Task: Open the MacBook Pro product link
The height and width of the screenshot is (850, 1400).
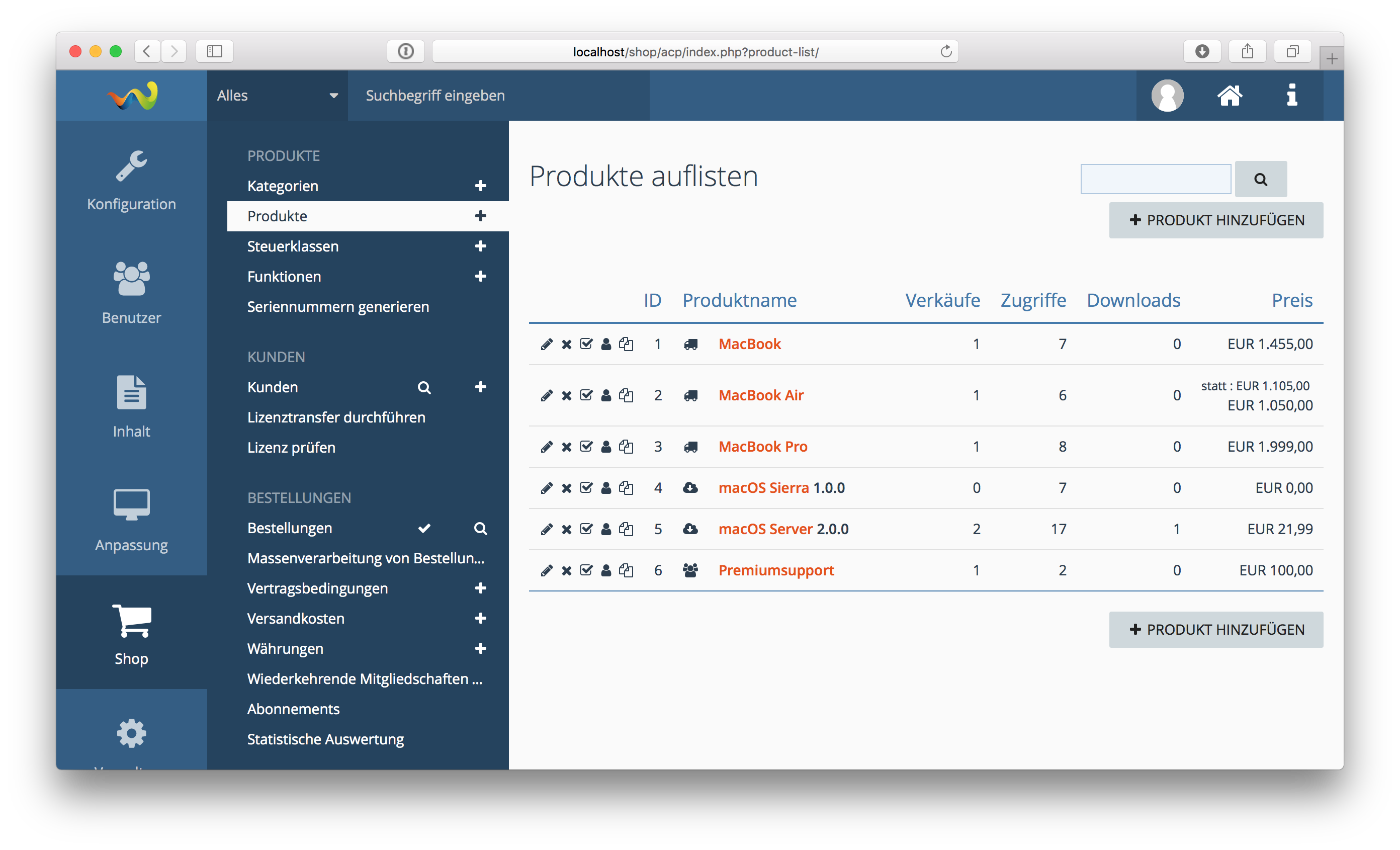Action: pyautogui.click(x=762, y=447)
